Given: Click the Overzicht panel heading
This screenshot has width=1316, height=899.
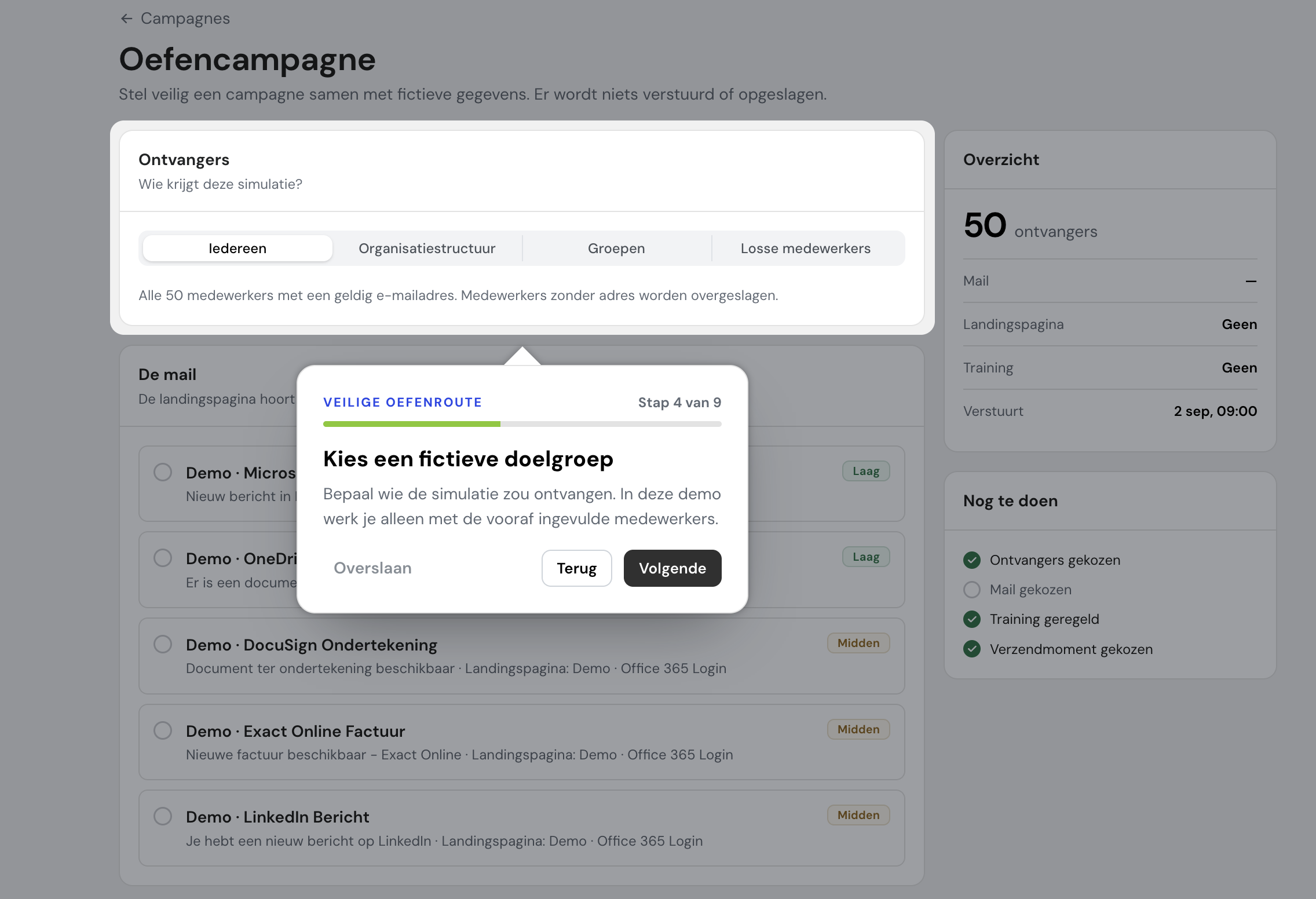Looking at the screenshot, I should click(x=1001, y=160).
